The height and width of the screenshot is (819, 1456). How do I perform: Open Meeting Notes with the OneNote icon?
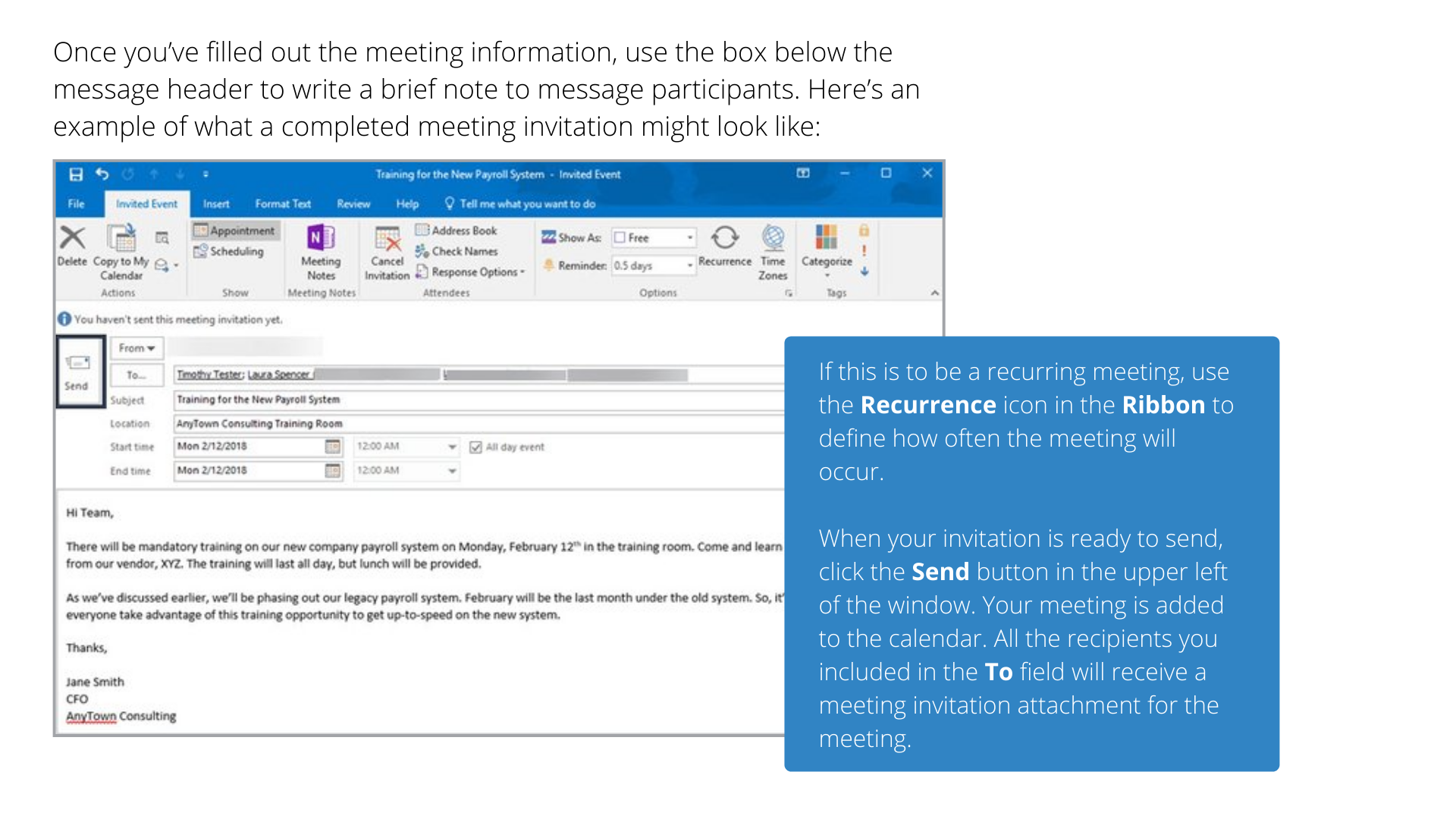coord(321,239)
